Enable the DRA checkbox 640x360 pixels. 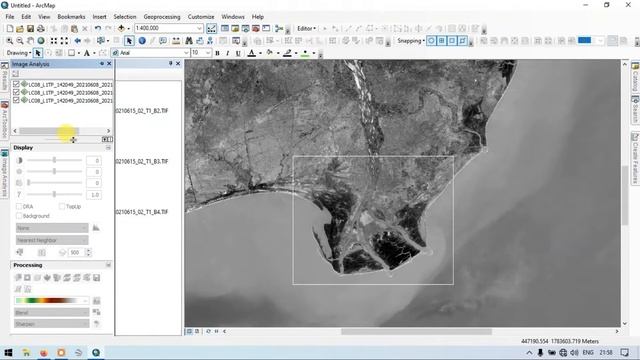[19, 207]
